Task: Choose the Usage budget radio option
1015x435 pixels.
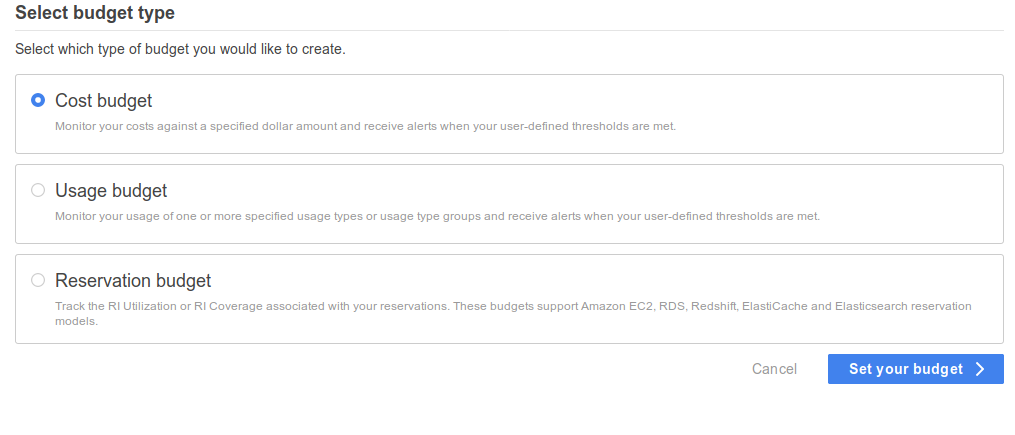Action: (38, 190)
